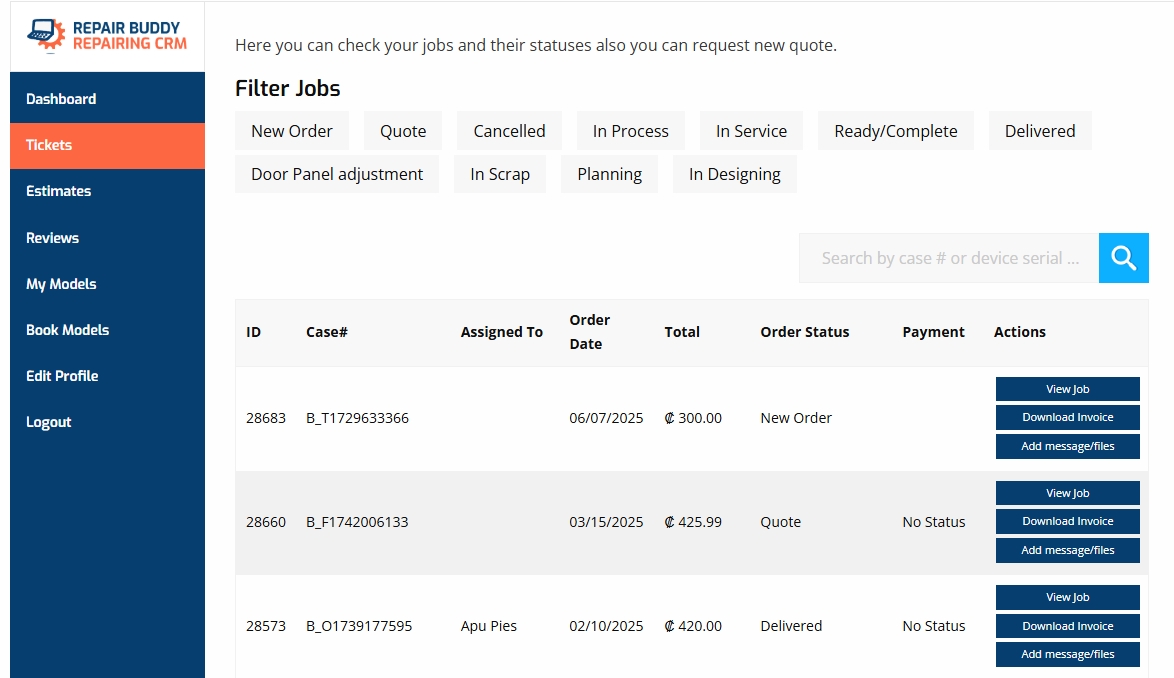
Task: Filter jobs by New Order status
Action: [291, 131]
